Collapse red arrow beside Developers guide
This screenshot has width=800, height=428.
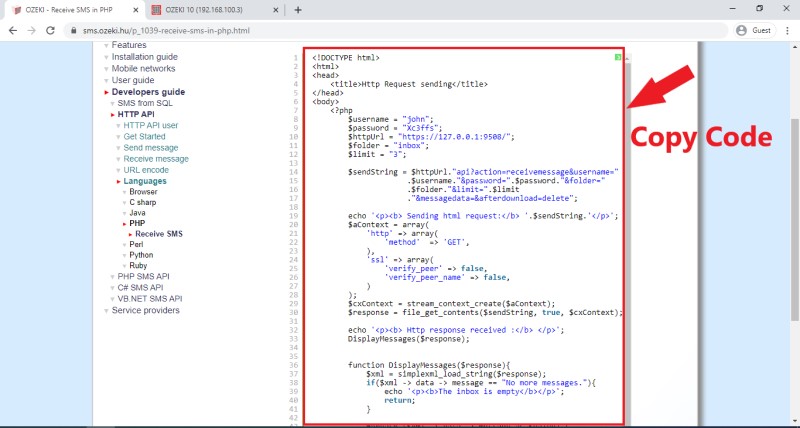(x=106, y=92)
